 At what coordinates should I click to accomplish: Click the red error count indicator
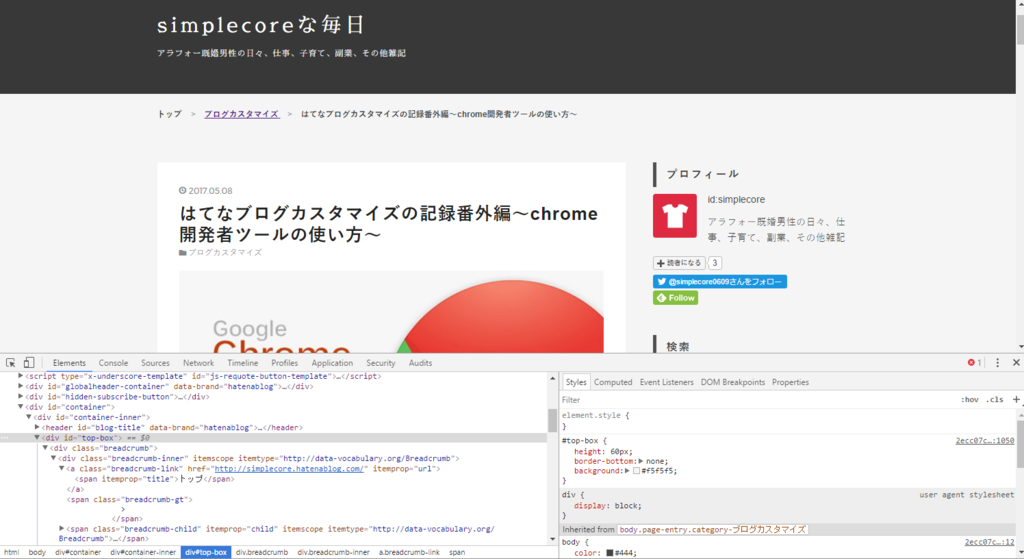click(974, 362)
